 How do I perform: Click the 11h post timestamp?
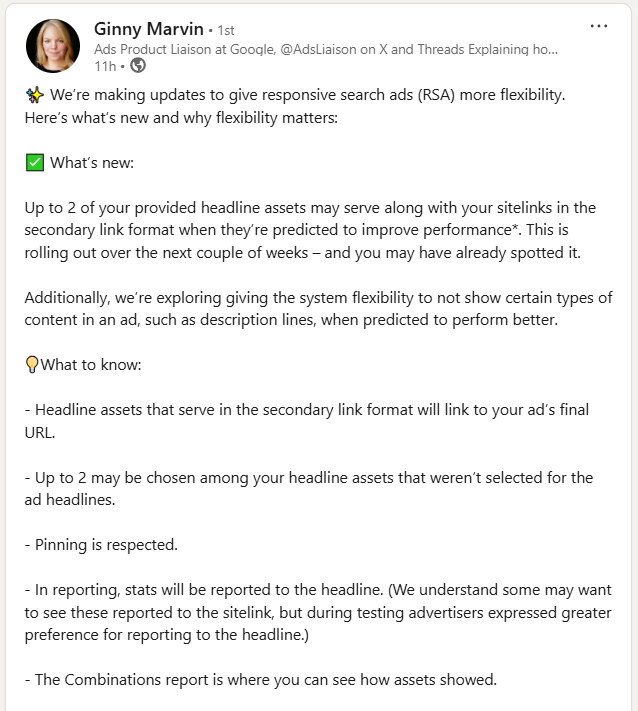(105, 66)
